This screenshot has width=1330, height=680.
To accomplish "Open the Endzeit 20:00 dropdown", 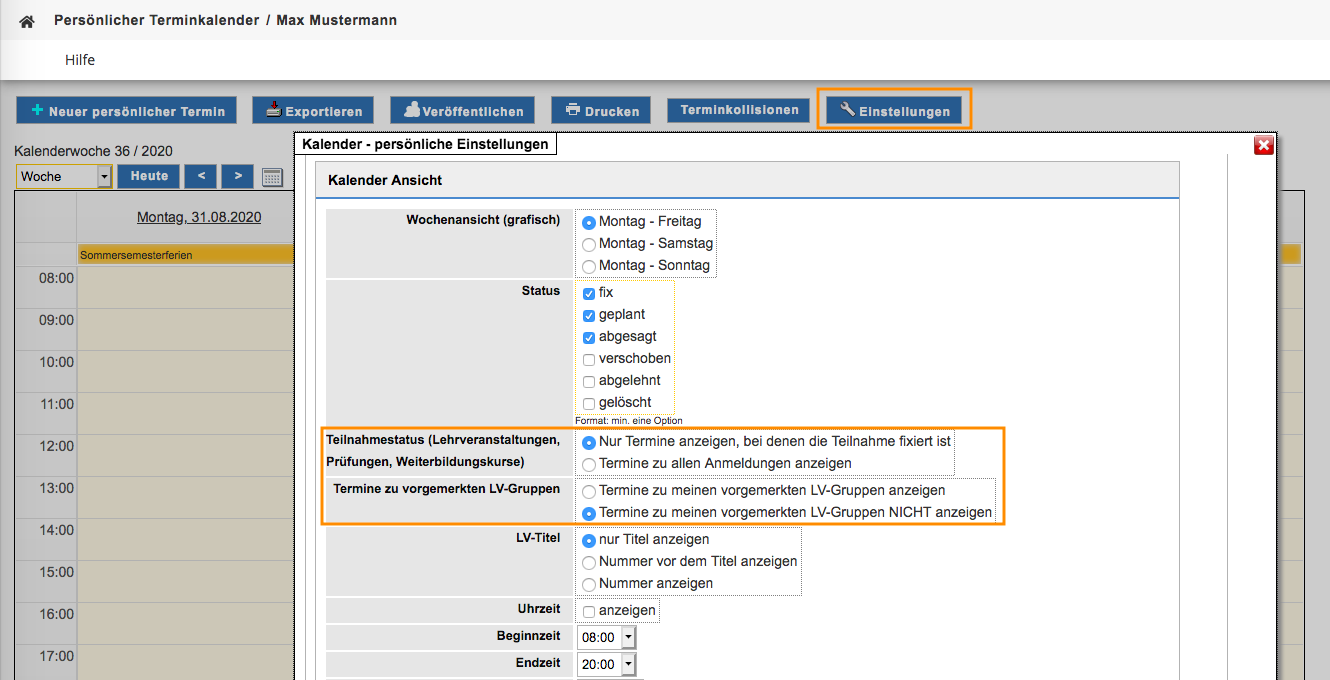I will 628,664.
